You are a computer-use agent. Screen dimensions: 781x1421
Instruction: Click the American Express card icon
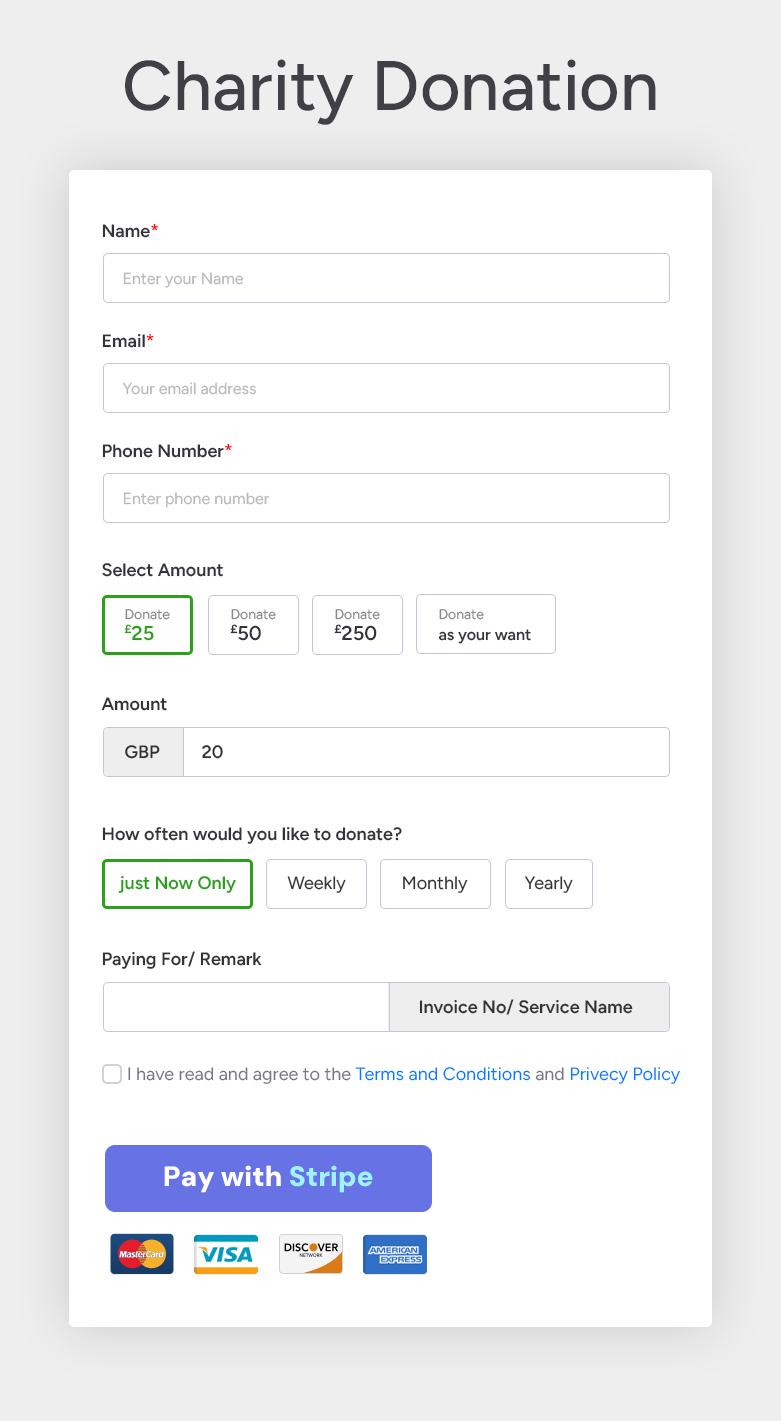tap(395, 1254)
